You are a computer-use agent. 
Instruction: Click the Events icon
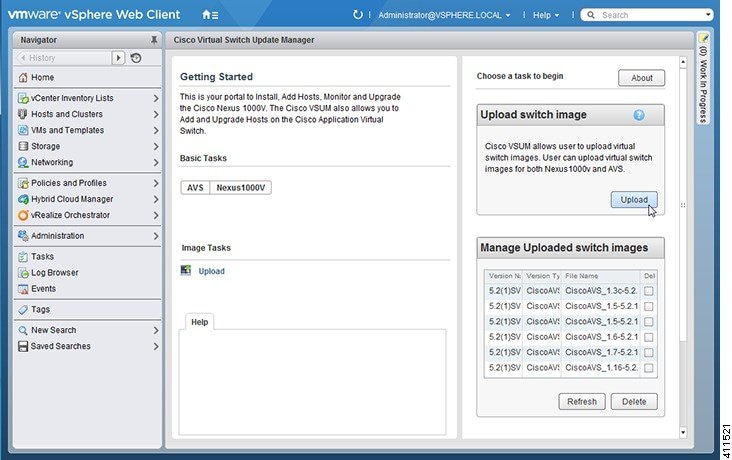[x=23, y=289]
